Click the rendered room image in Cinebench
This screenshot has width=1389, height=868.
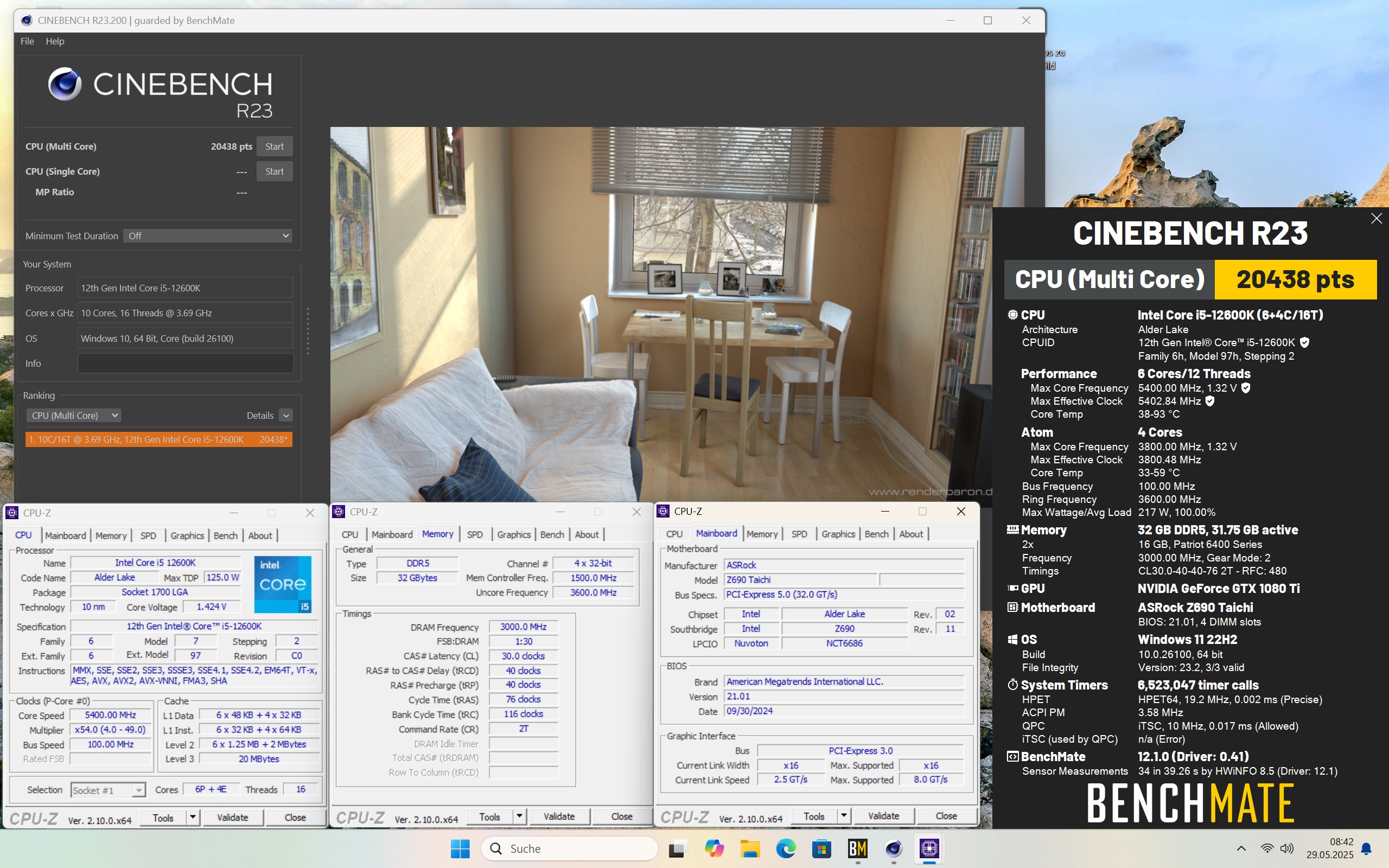[x=661, y=314]
